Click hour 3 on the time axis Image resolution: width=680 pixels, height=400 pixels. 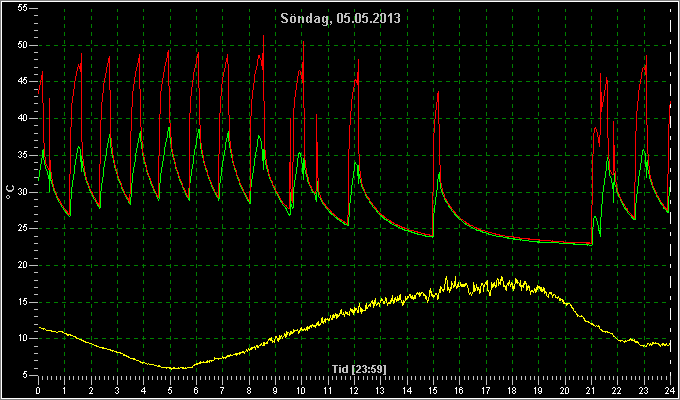[x=117, y=390]
